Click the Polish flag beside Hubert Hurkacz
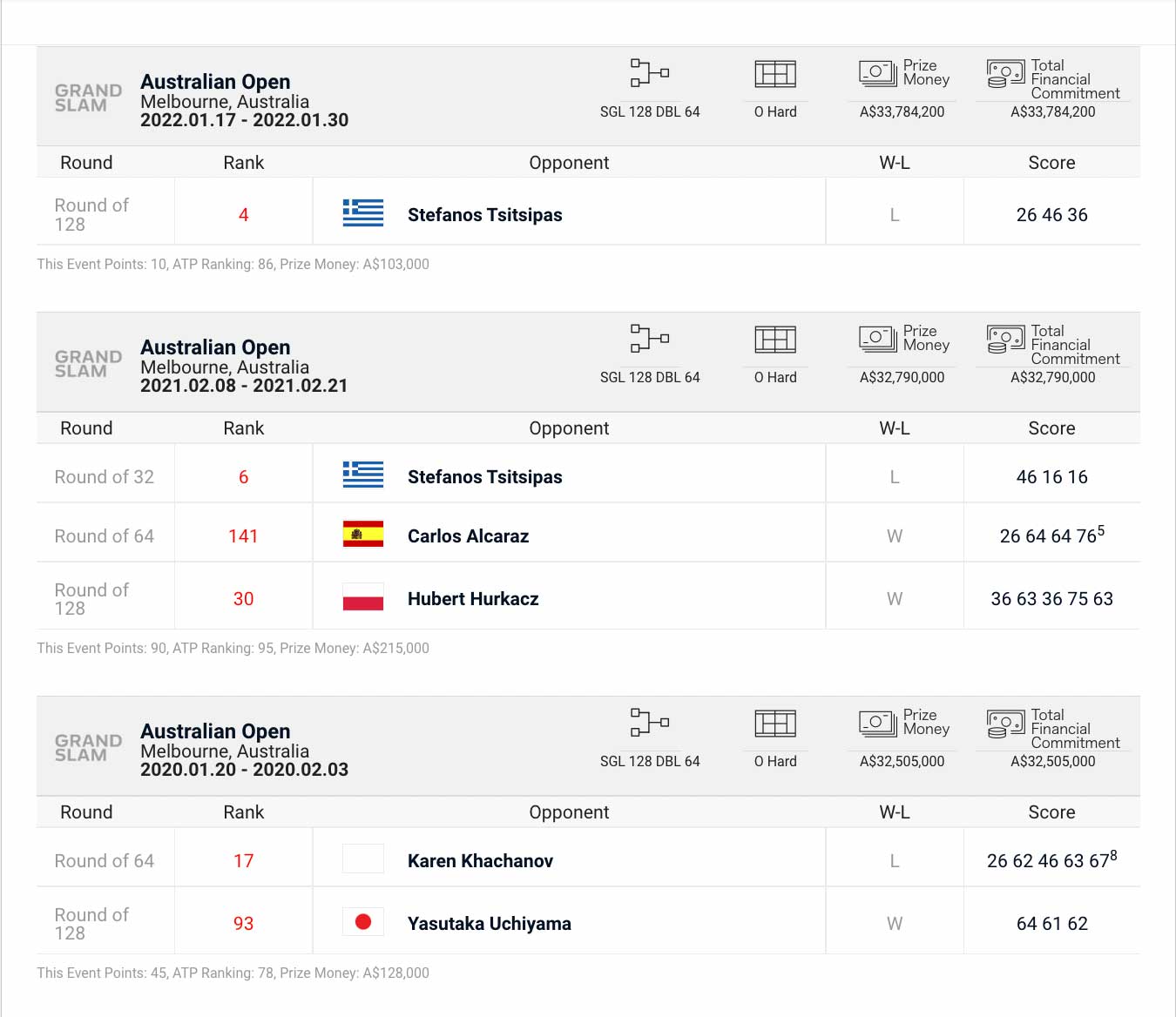Image resolution: width=1176 pixels, height=1017 pixels. (x=363, y=597)
